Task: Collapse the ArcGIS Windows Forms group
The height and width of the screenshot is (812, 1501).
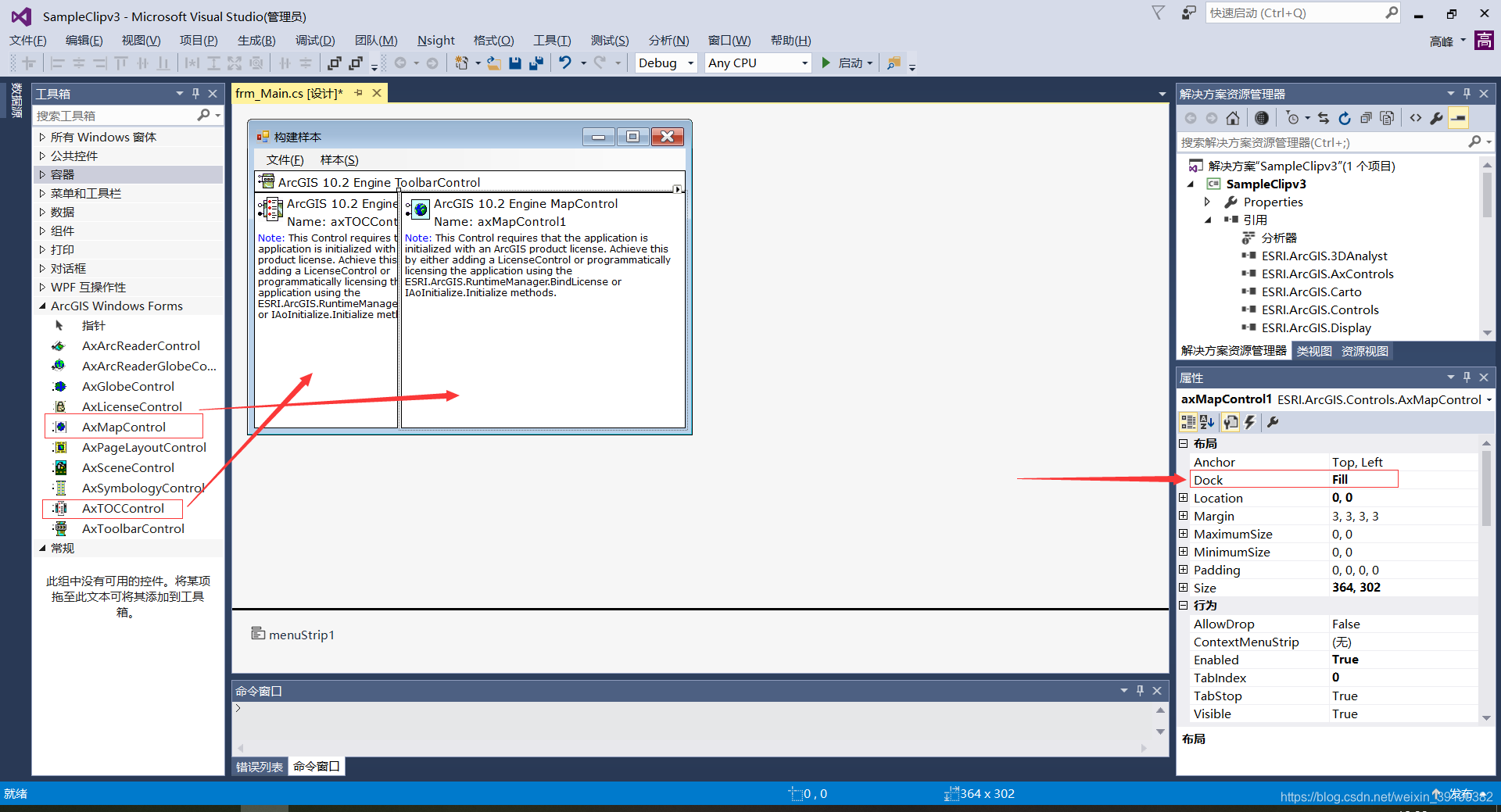Action: point(43,306)
